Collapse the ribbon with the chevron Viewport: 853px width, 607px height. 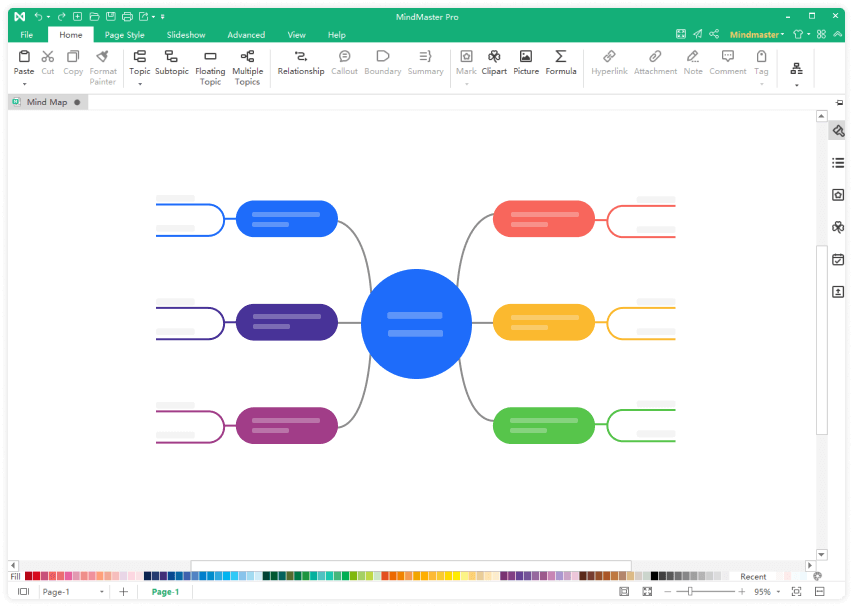point(838,34)
